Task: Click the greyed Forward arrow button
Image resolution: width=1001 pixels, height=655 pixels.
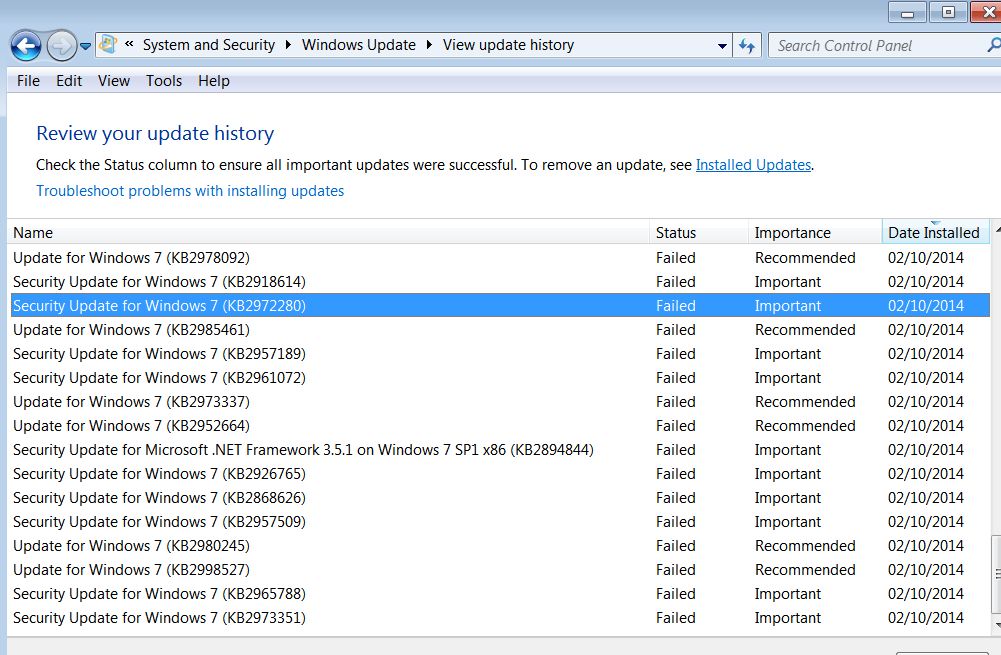Action: (x=61, y=46)
